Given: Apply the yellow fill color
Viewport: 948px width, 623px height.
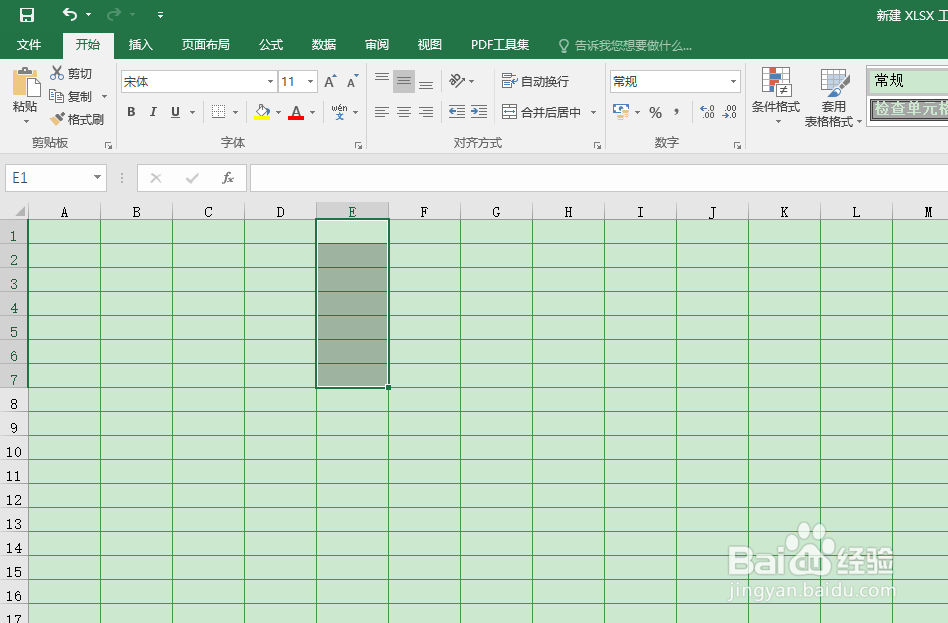Looking at the screenshot, I should click(x=262, y=112).
